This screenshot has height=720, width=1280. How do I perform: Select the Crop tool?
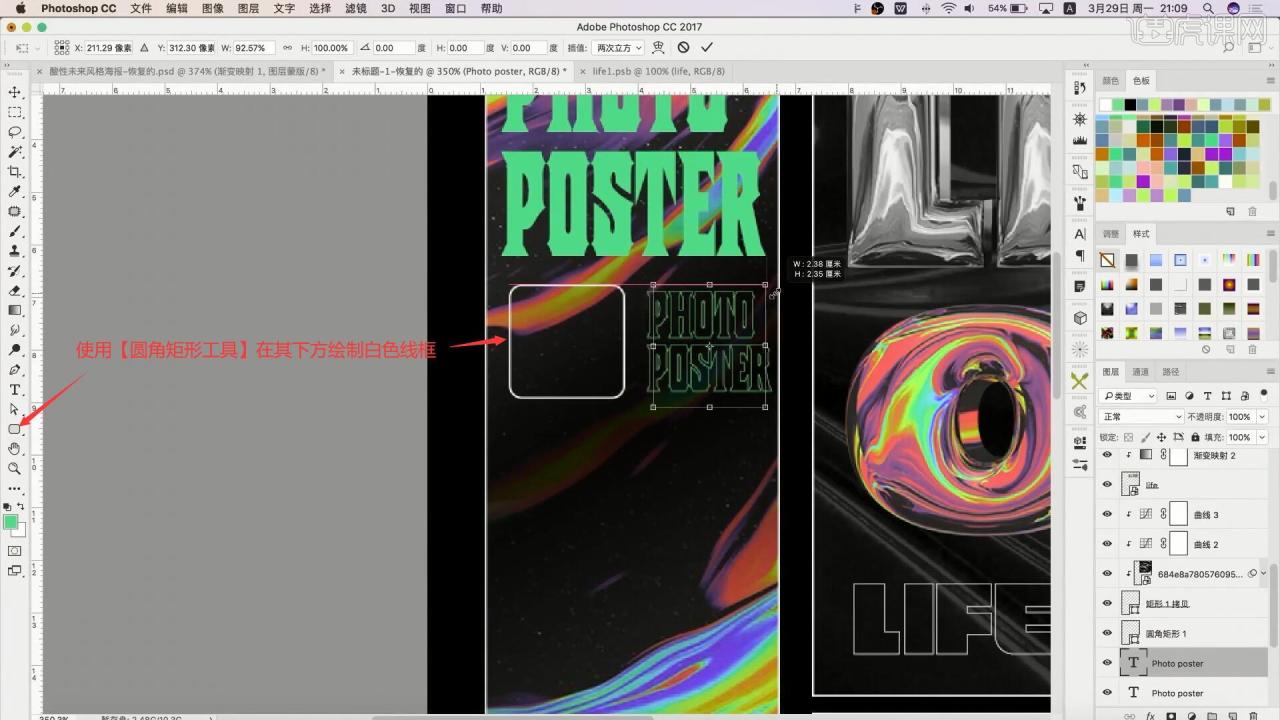click(15, 172)
